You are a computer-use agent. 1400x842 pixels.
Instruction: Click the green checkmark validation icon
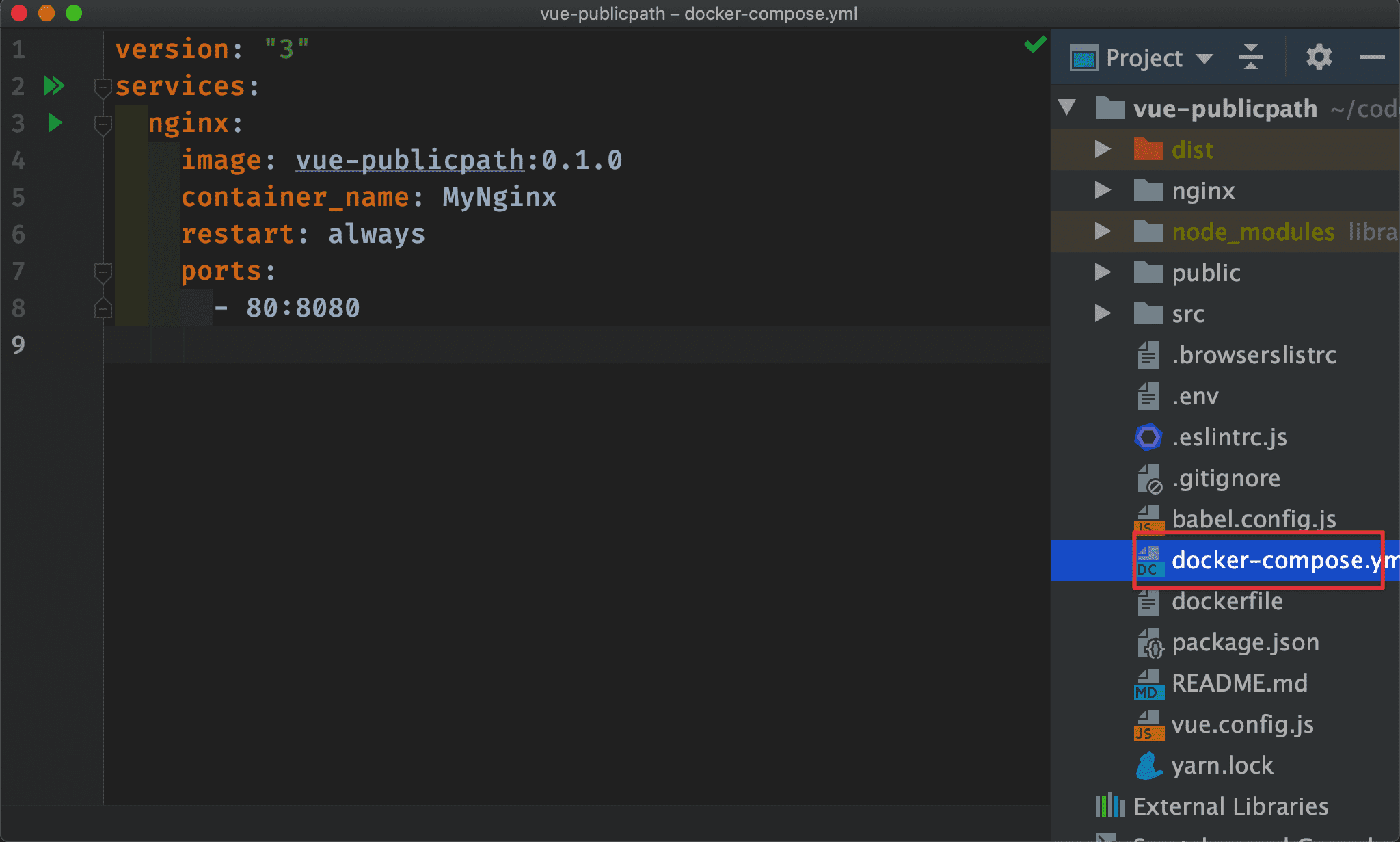pos(1035,45)
